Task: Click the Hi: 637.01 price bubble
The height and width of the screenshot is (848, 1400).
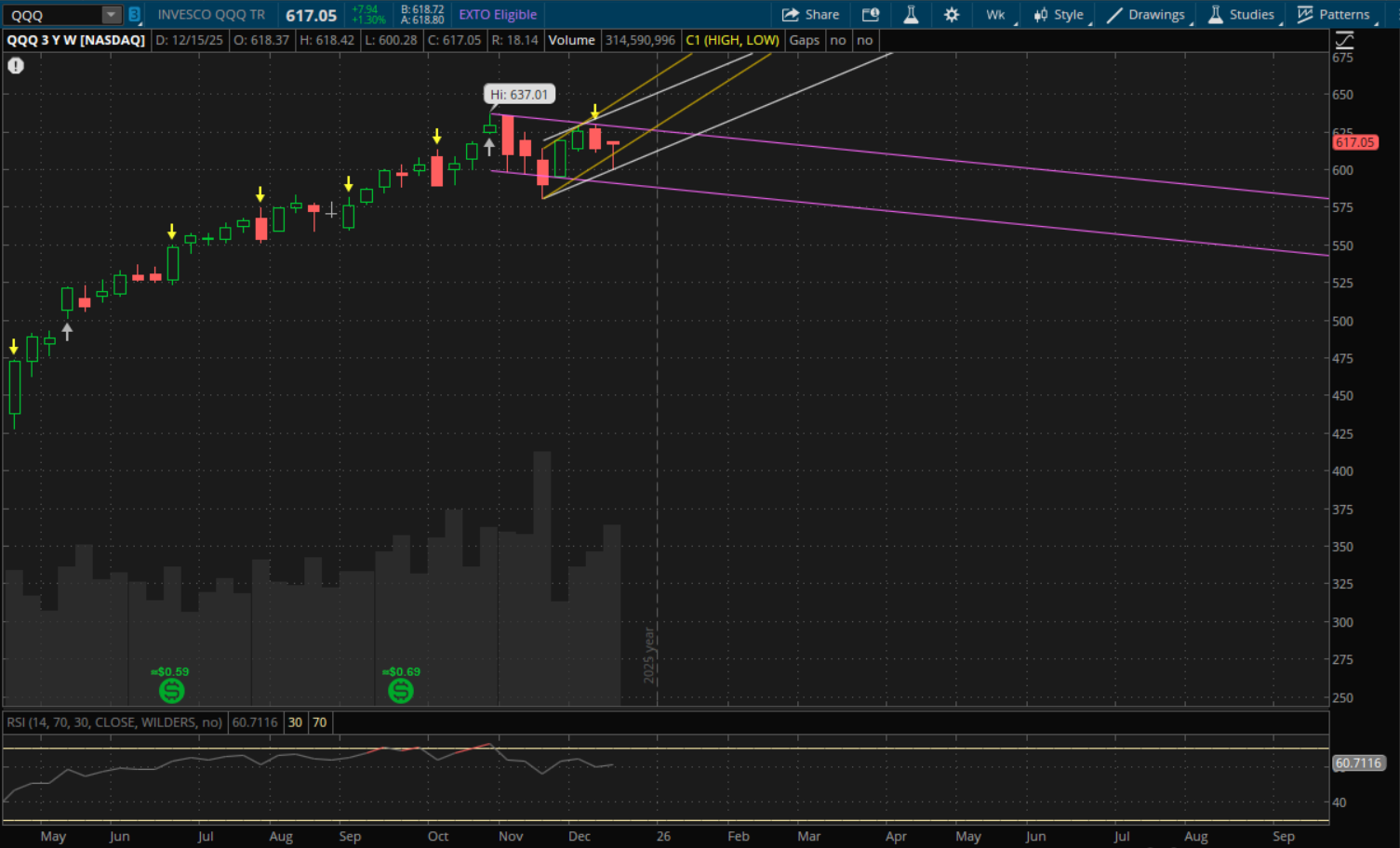Action: tap(519, 95)
